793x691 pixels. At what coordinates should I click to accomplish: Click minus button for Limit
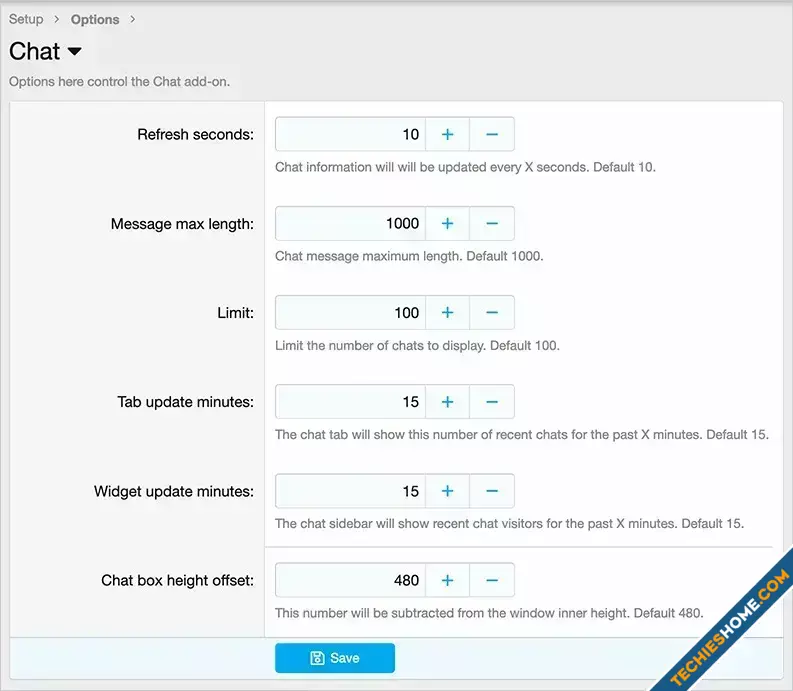492,313
